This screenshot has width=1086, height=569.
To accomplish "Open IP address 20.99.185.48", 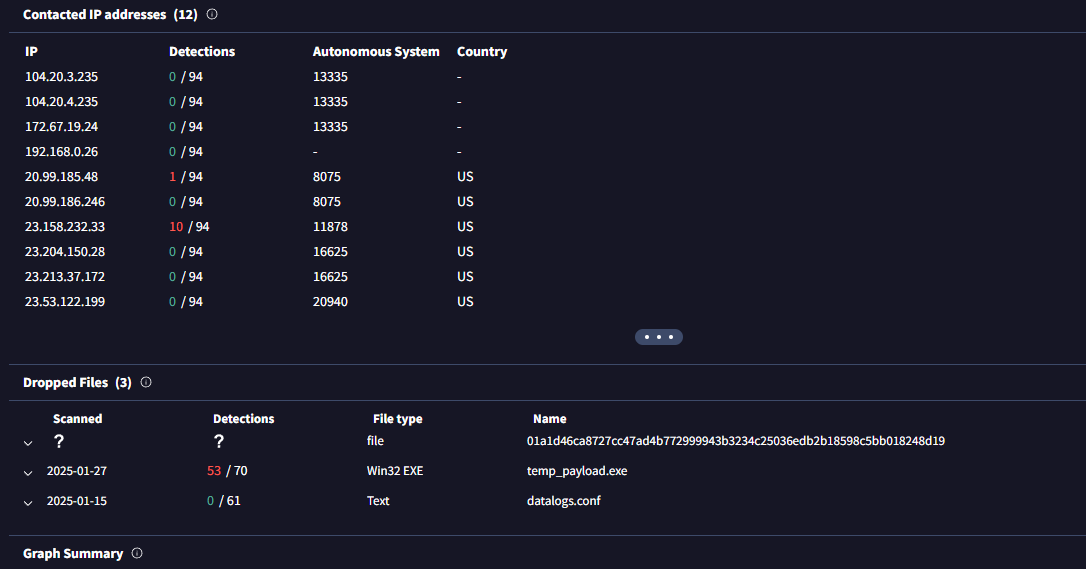I will (62, 177).
